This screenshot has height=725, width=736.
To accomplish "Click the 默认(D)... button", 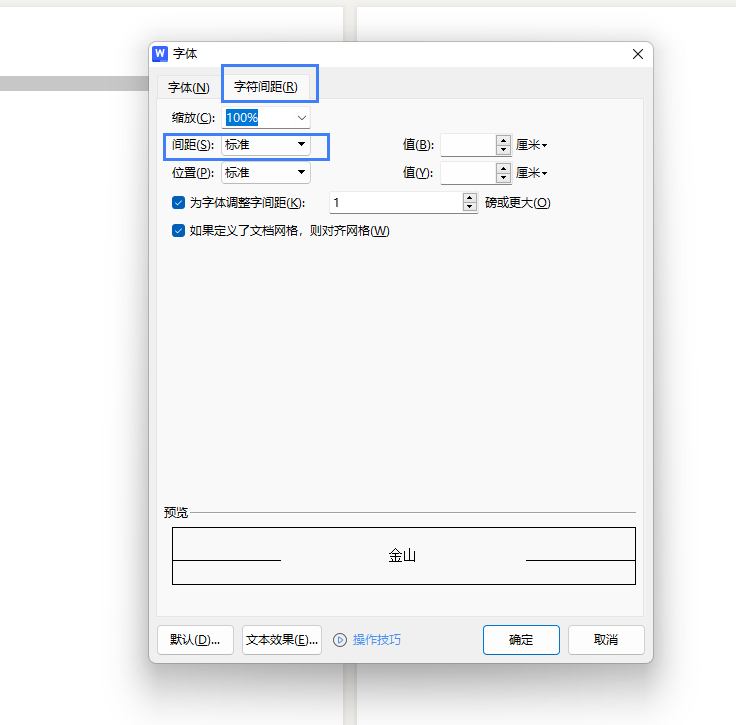I will [x=195, y=640].
